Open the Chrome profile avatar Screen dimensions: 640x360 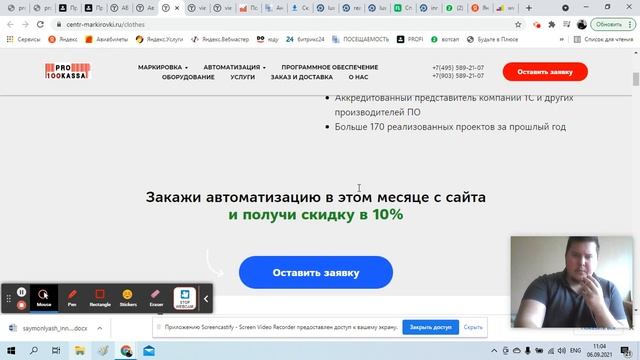click(x=582, y=24)
